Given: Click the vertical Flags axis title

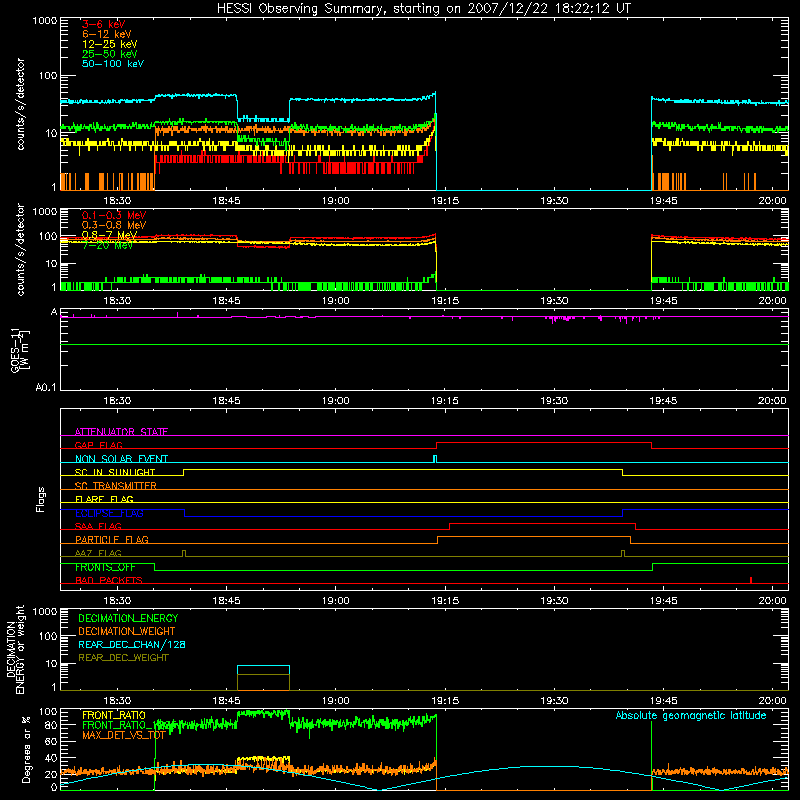Looking at the screenshot, I should 41,499.
